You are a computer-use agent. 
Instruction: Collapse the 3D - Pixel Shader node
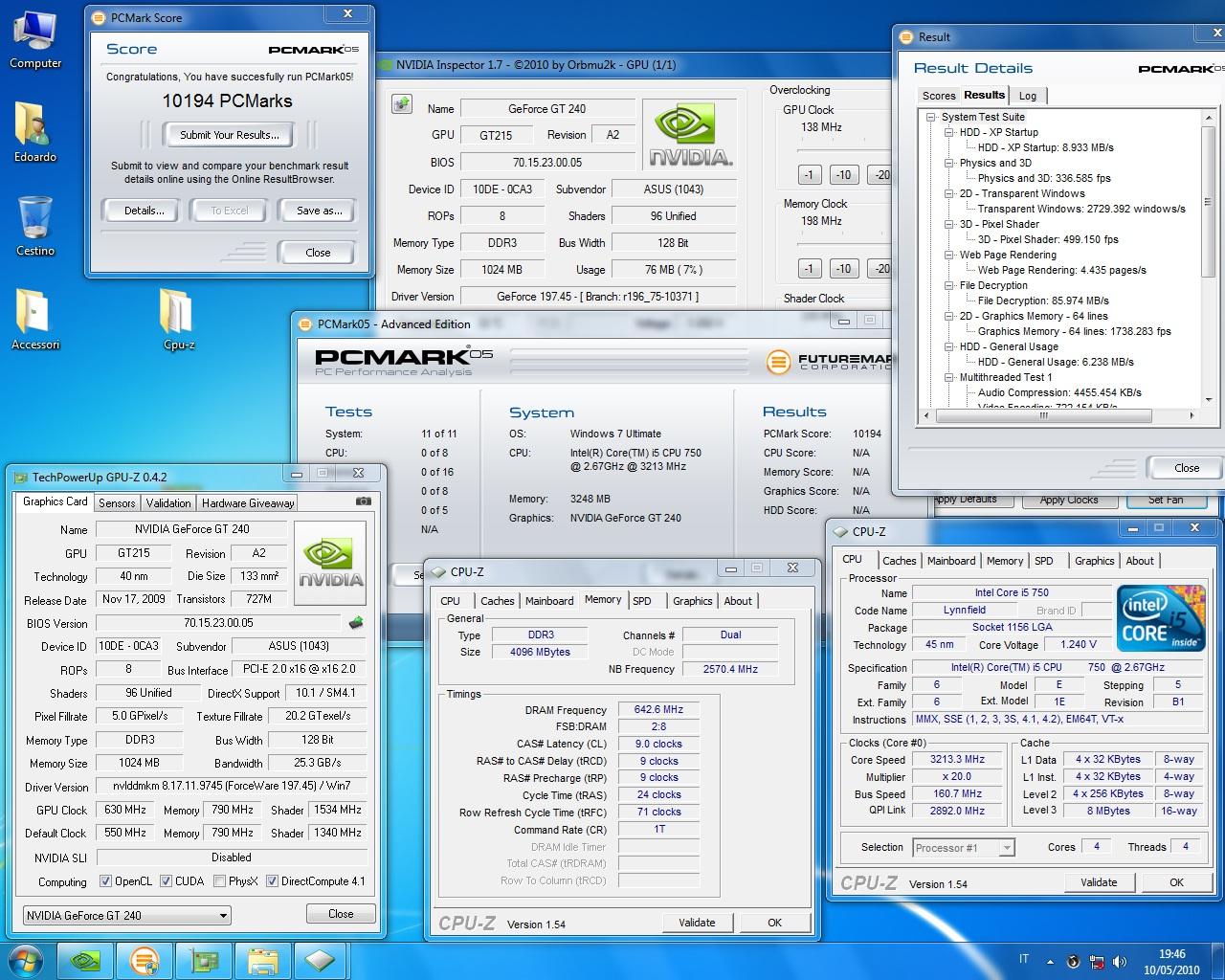coord(949,224)
